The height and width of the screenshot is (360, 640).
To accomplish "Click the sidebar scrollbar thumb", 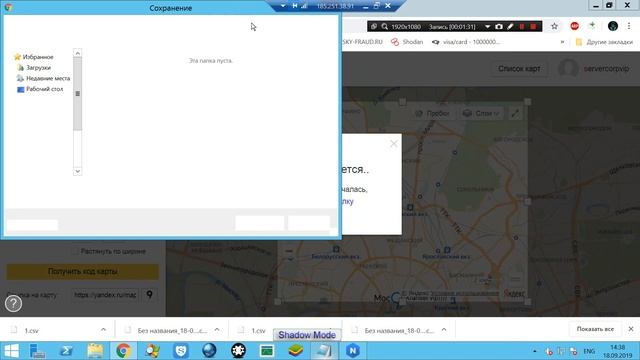I will pyautogui.click(x=78, y=93).
